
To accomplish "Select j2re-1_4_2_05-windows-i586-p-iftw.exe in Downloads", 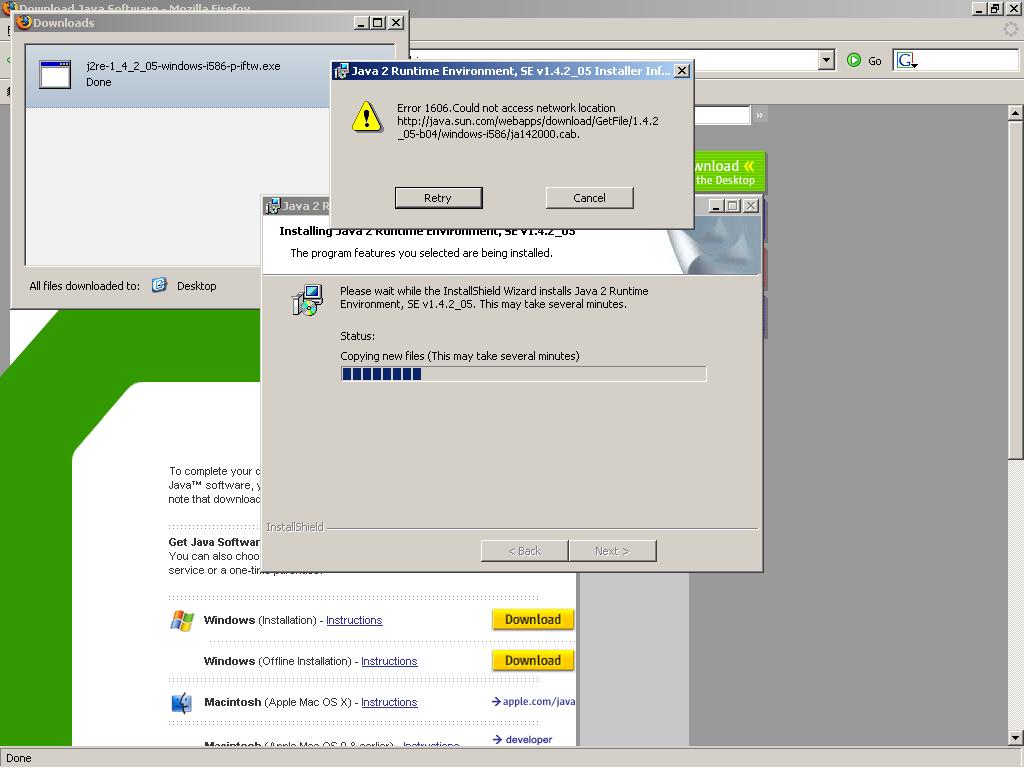I will [178, 74].
